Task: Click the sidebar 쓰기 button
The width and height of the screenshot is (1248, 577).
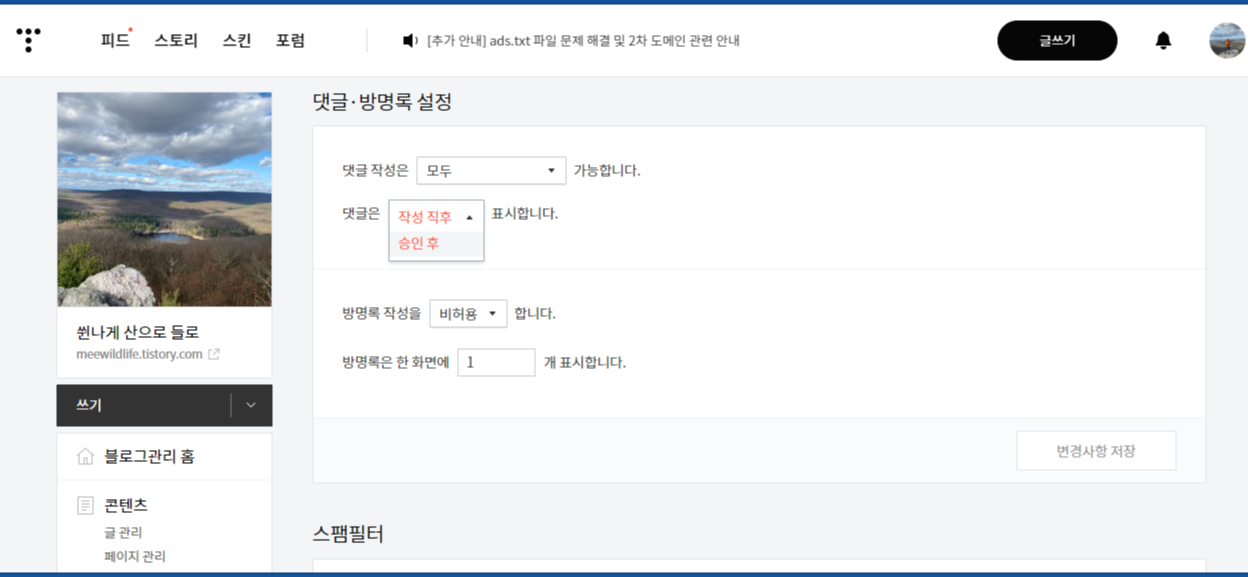Action: point(143,405)
